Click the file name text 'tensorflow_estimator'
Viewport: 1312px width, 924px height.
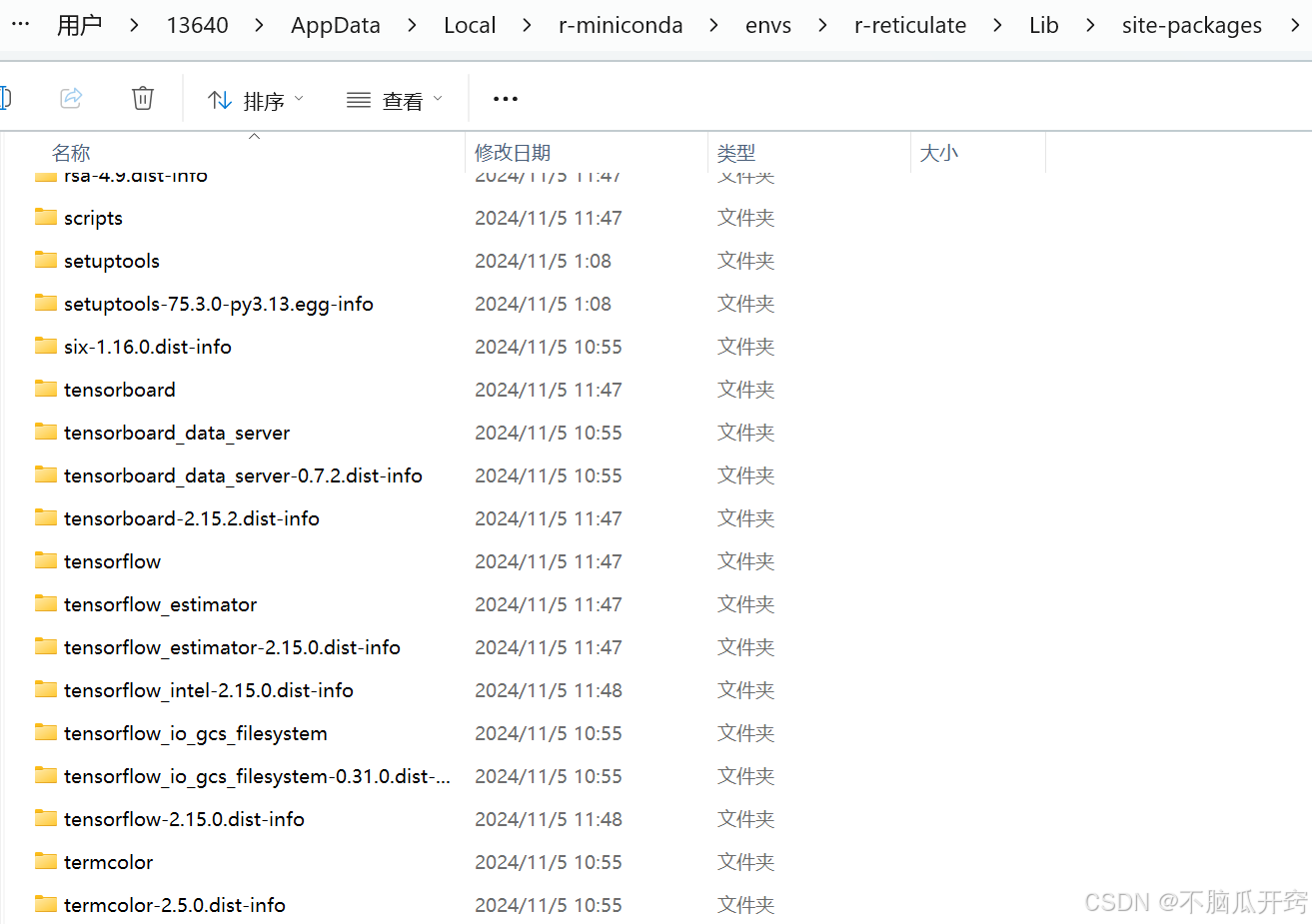pyautogui.click(x=160, y=604)
